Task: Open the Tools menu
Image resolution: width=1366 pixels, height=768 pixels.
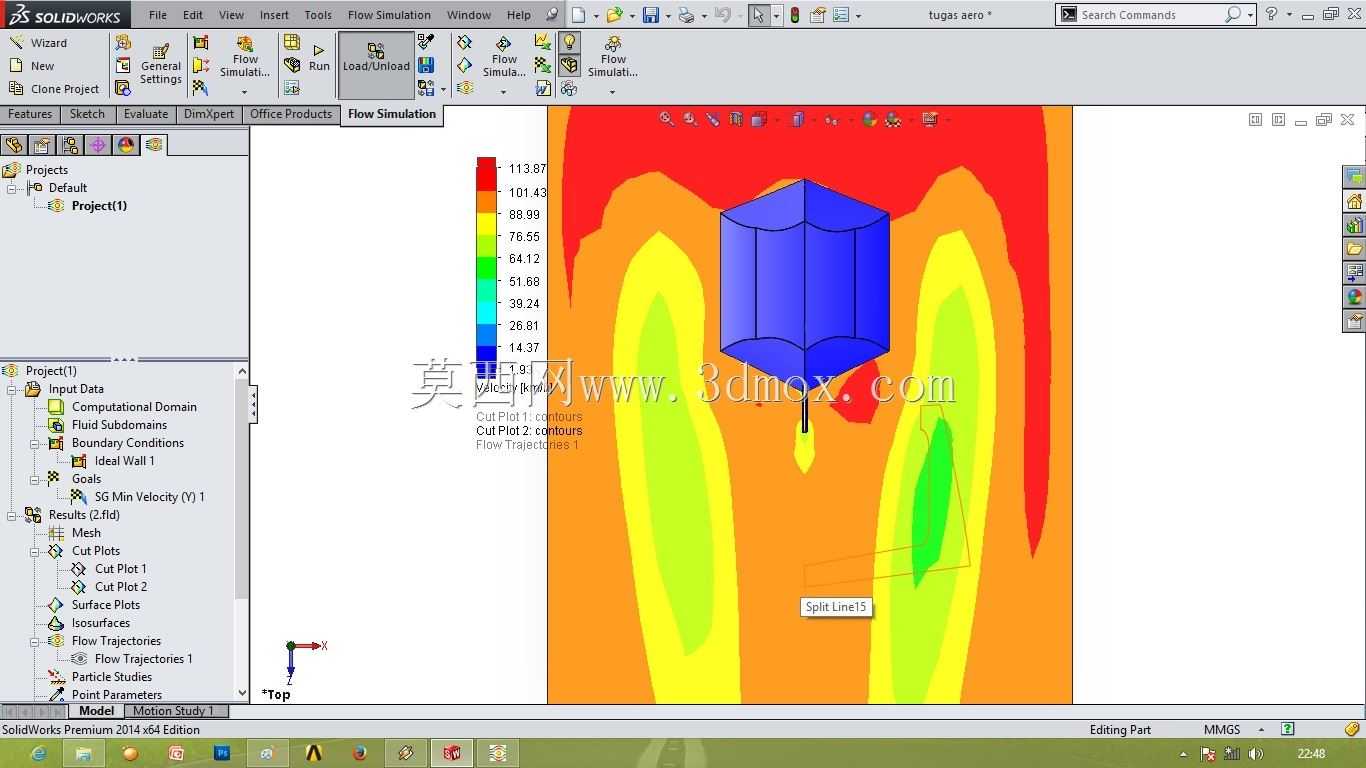Action: 318,15
